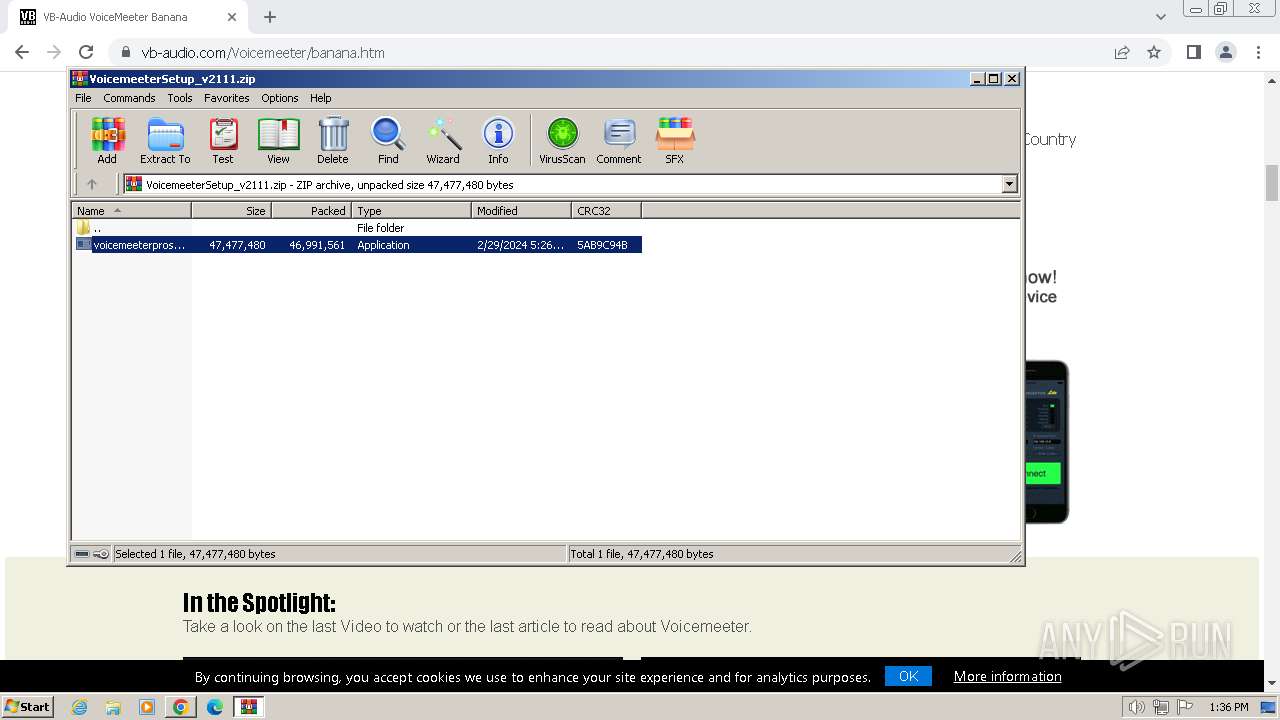Screen dimensions: 1280x720
Task: Close the VB-Audio VoiceMeeter Banana tab
Action: 232,17
